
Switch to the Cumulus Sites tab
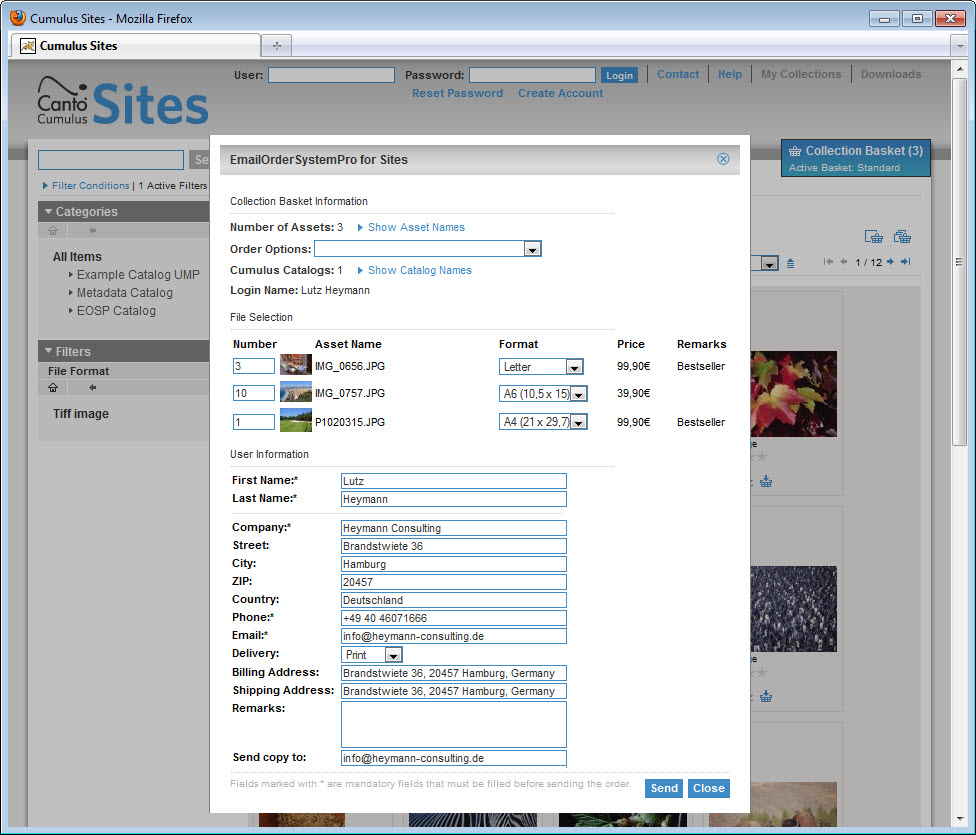(134, 45)
